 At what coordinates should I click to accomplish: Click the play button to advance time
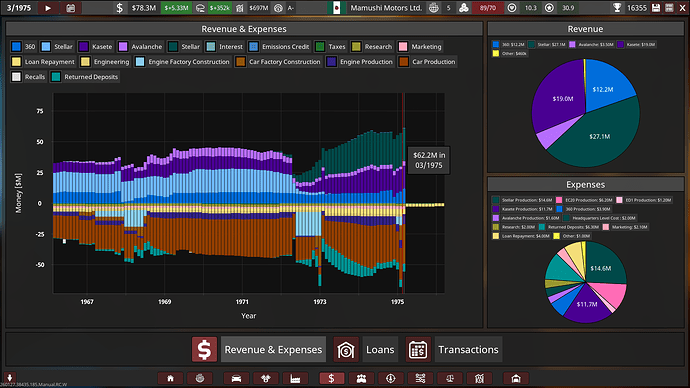coord(48,8)
